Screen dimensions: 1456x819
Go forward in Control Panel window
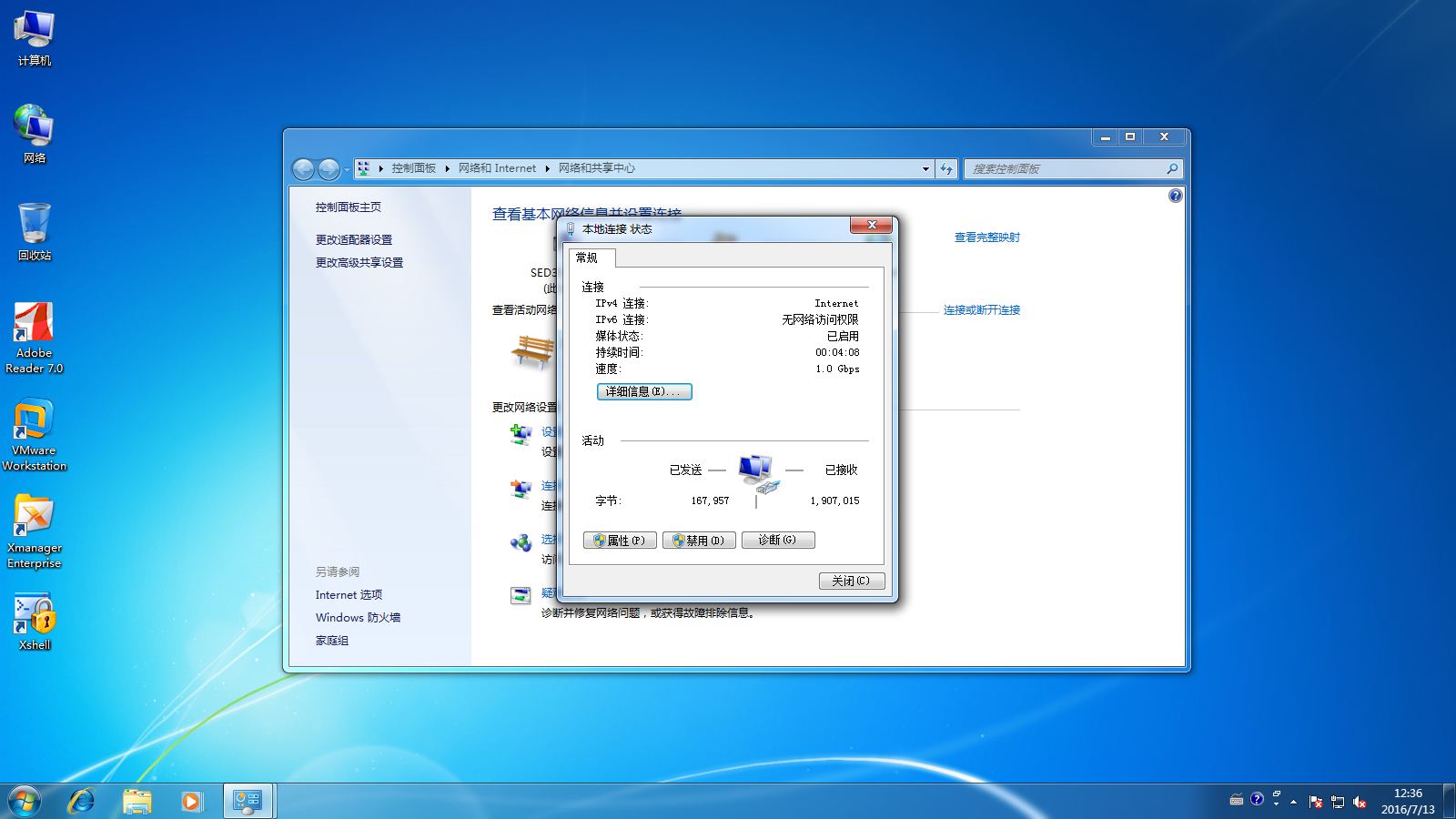[x=329, y=168]
